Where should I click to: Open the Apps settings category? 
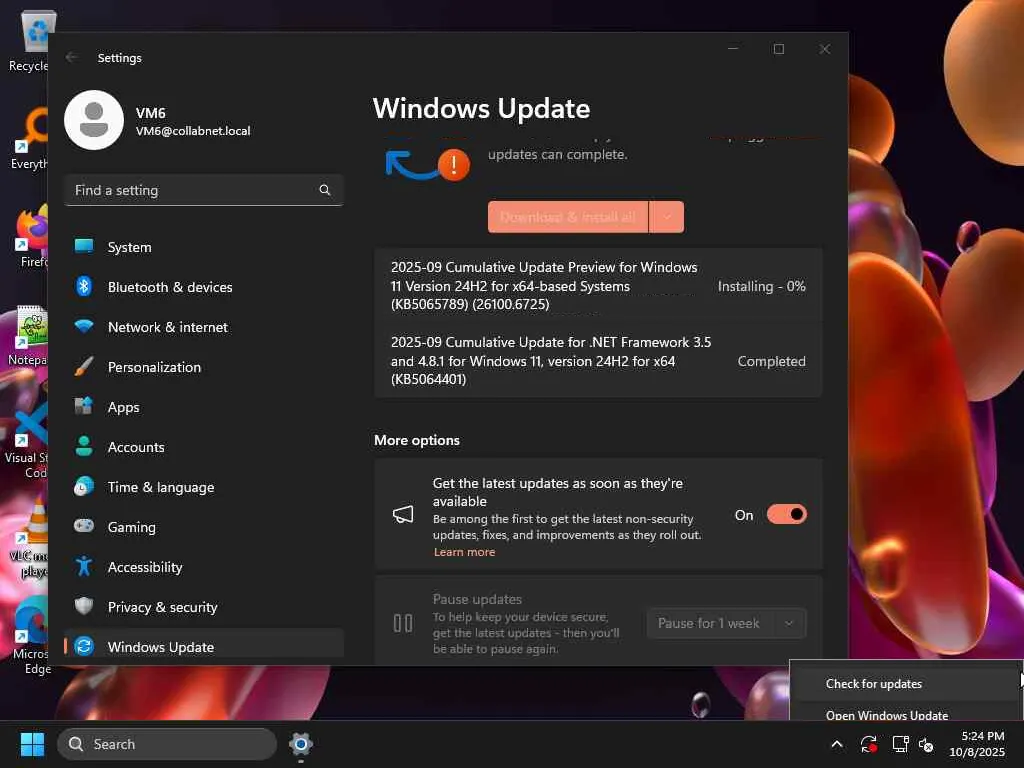(204, 408)
